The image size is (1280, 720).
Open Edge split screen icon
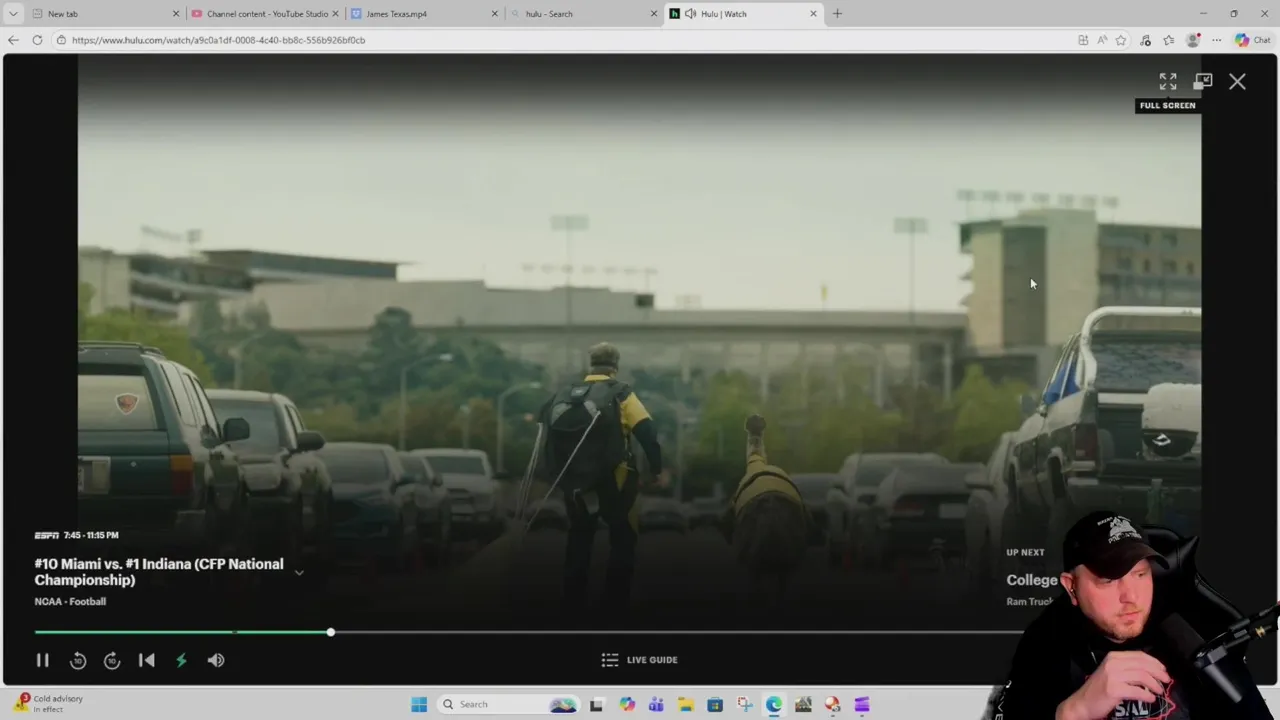(x=1083, y=40)
